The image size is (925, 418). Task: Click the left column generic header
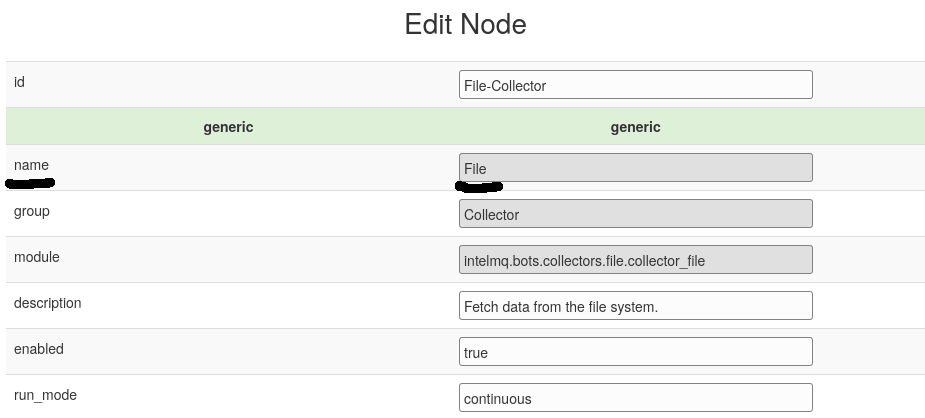228,127
